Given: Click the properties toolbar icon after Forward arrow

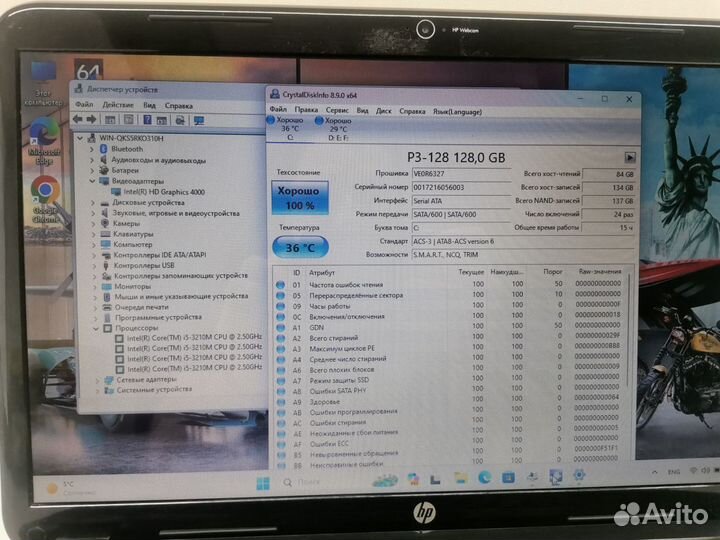Looking at the screenshot, I should (110, 120).
